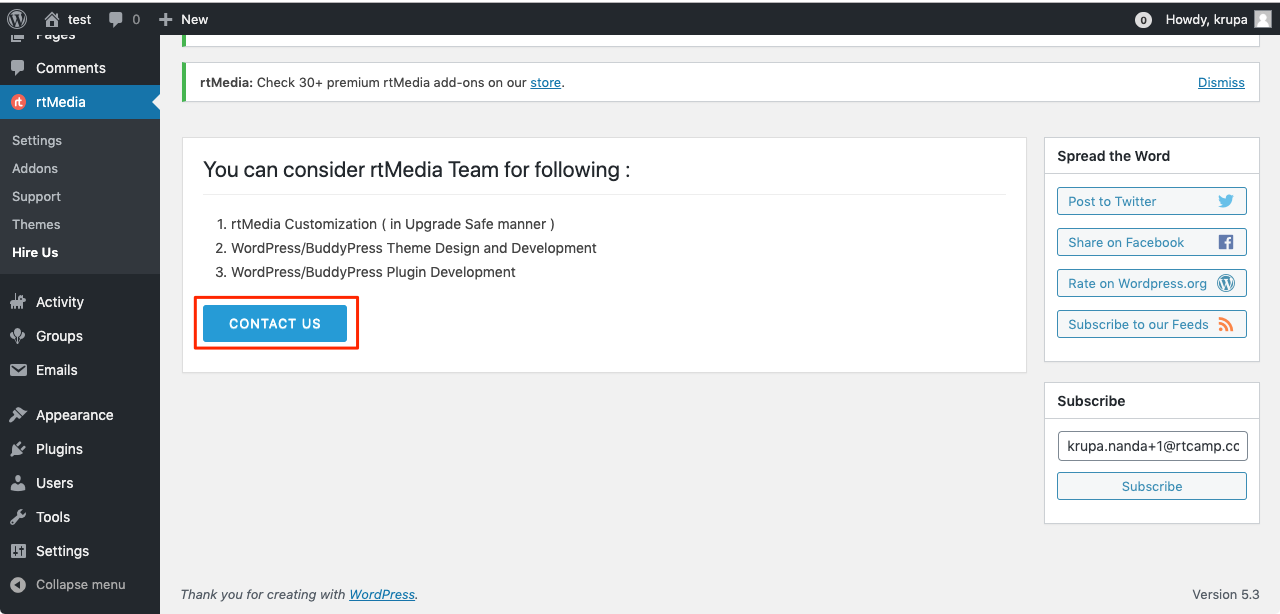The image size is (1280, 614).
Task: Click the CONTACT US button
Action: tap(274, 323)
